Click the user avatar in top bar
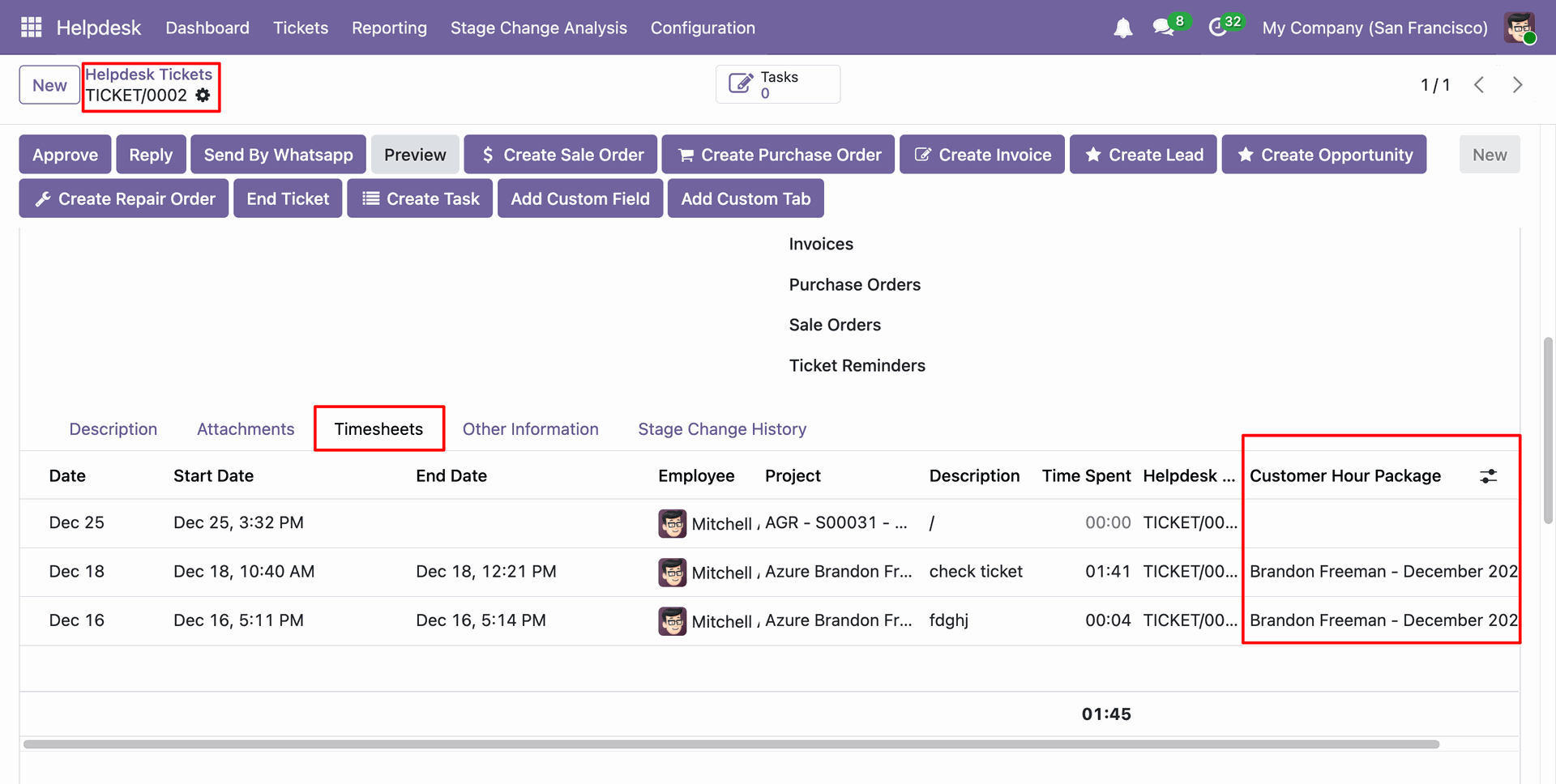Screen dimensions: 1556x784 coord(1519,28)
